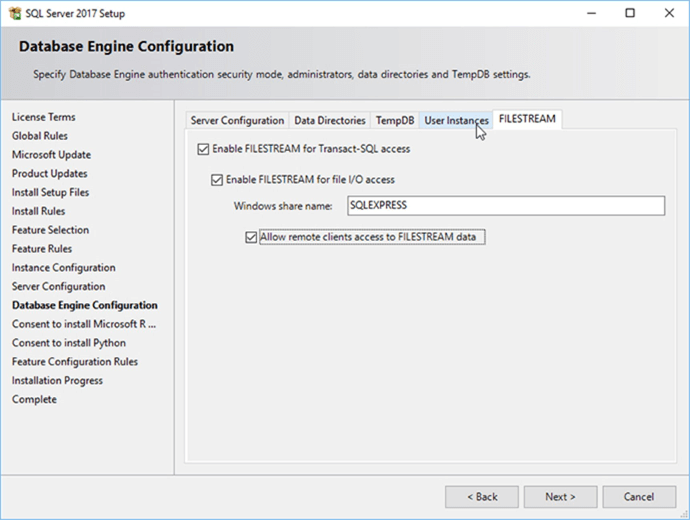Switch to the Server Configuration tab
The height and width of the screenshot is (520, 690).
(237, 121)
